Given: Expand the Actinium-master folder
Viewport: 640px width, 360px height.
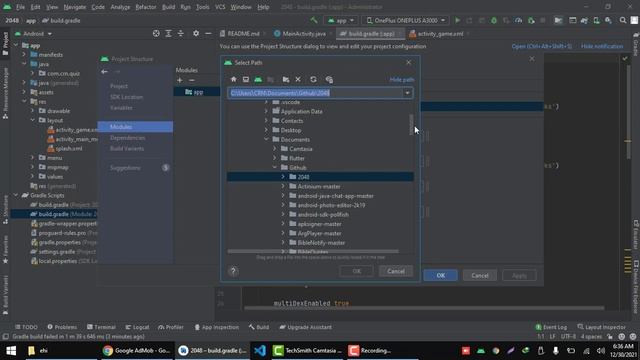Looking at the screenshot, I should 283,186.
